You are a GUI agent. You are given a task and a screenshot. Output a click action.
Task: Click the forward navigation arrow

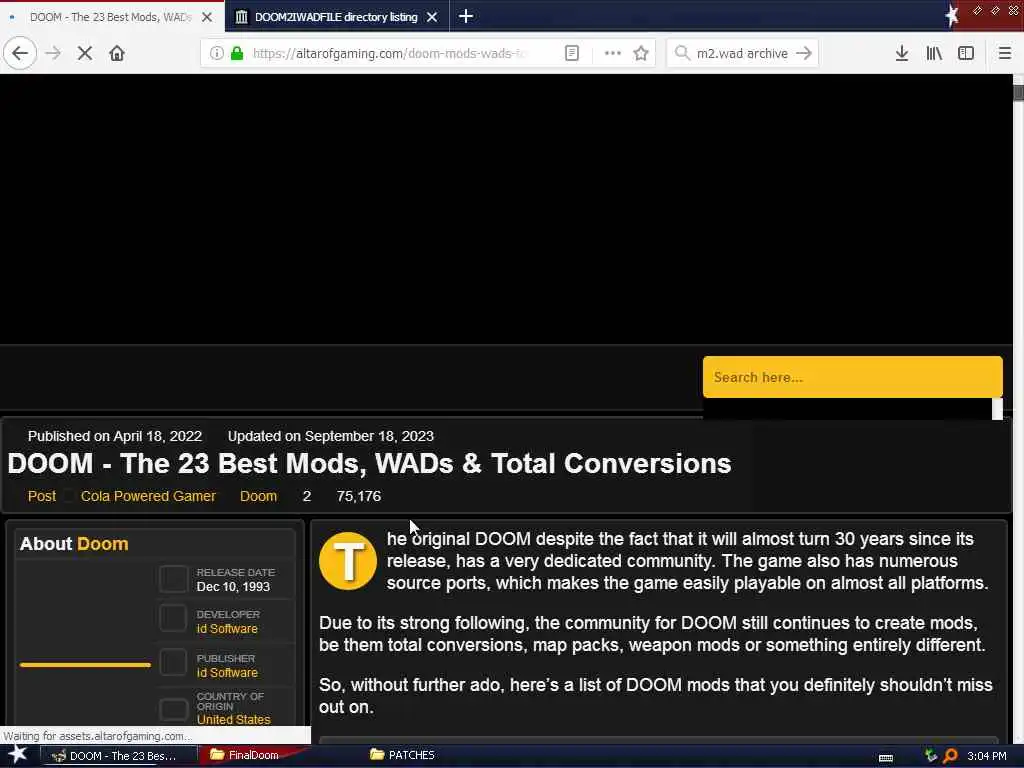(x=53, y=53)
